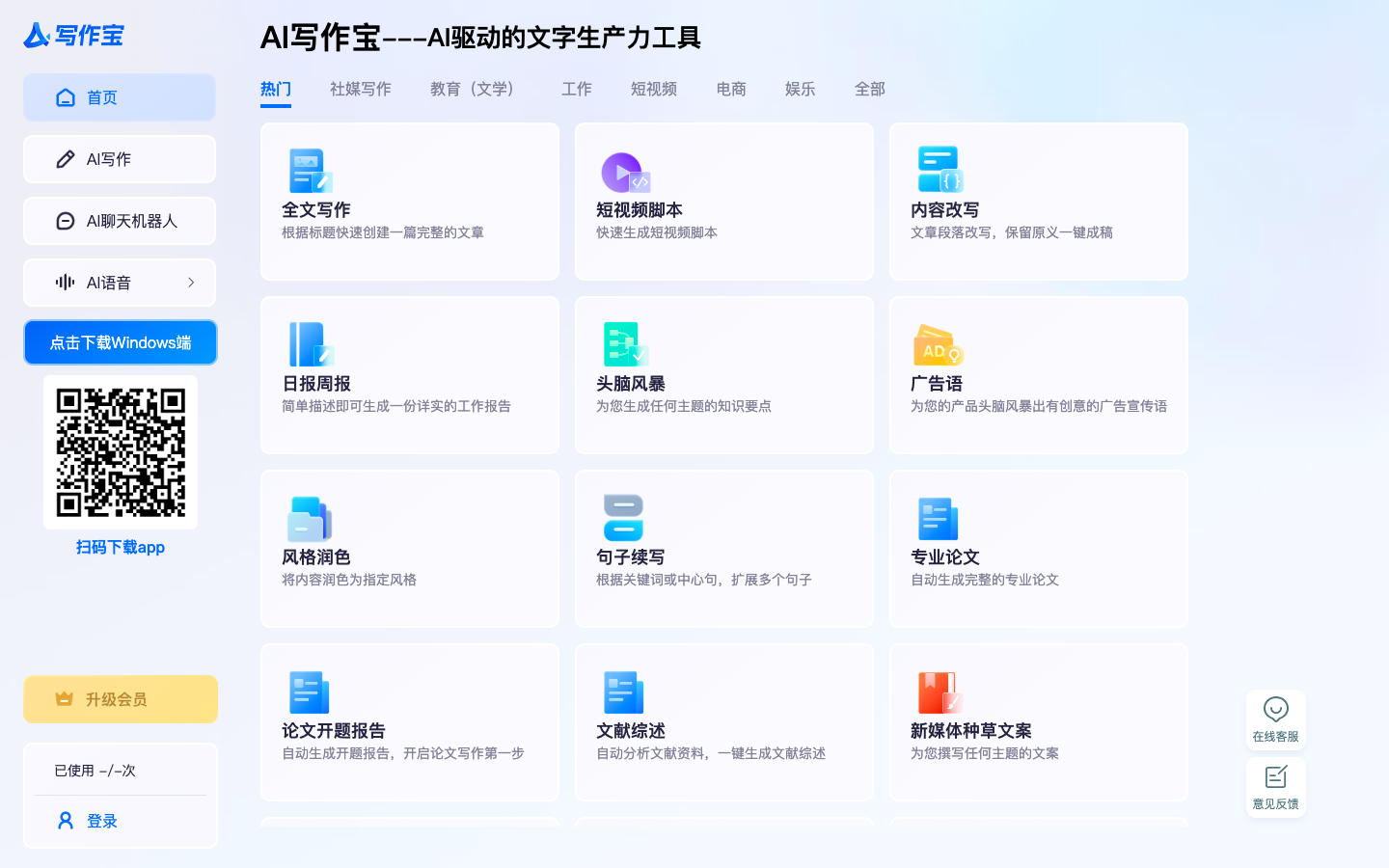Click the 全文写作 document icon
The height and width of the screenshot is (868, 1389).
point(310,172)
